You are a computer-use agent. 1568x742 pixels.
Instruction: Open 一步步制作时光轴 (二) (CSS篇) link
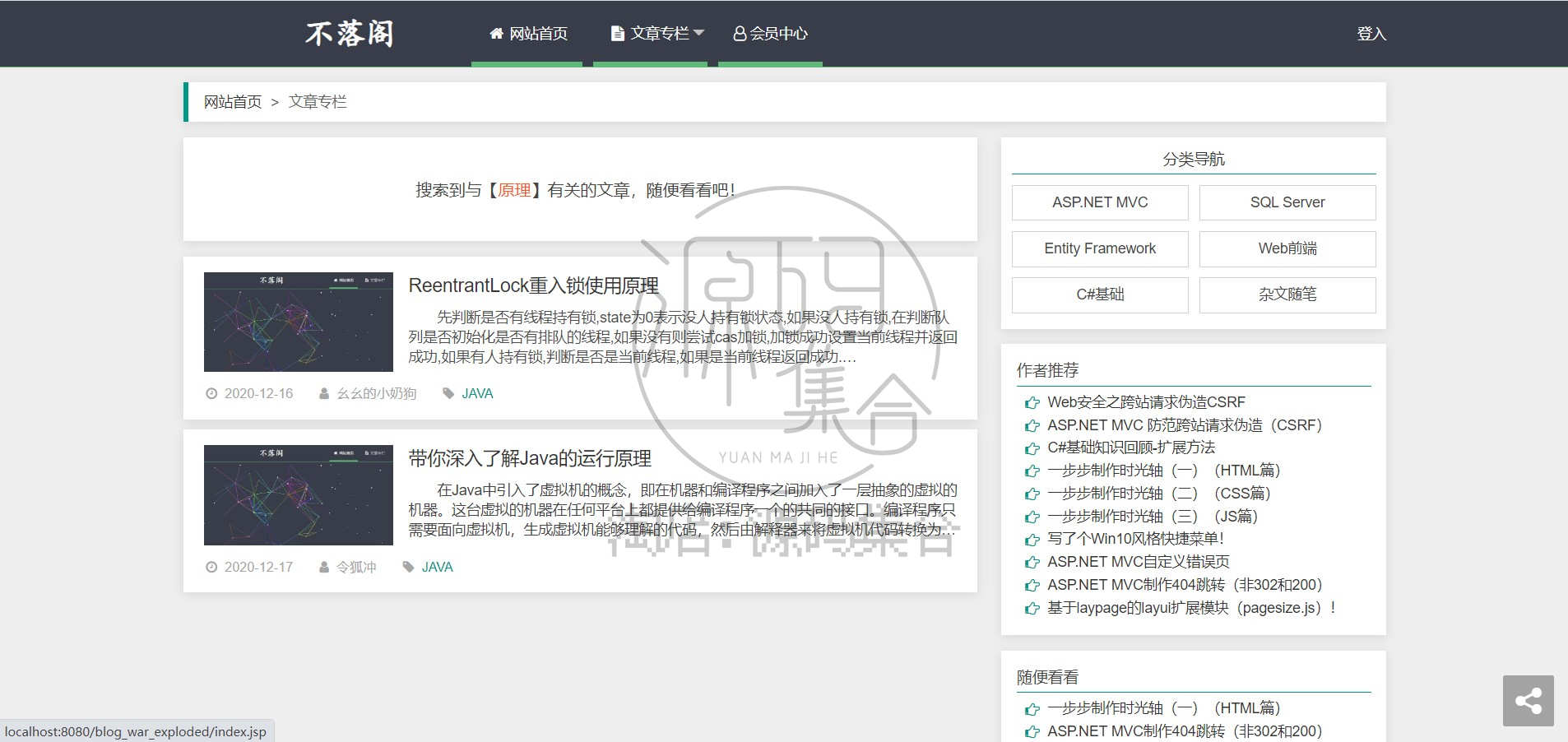[x=1159, y=494]
